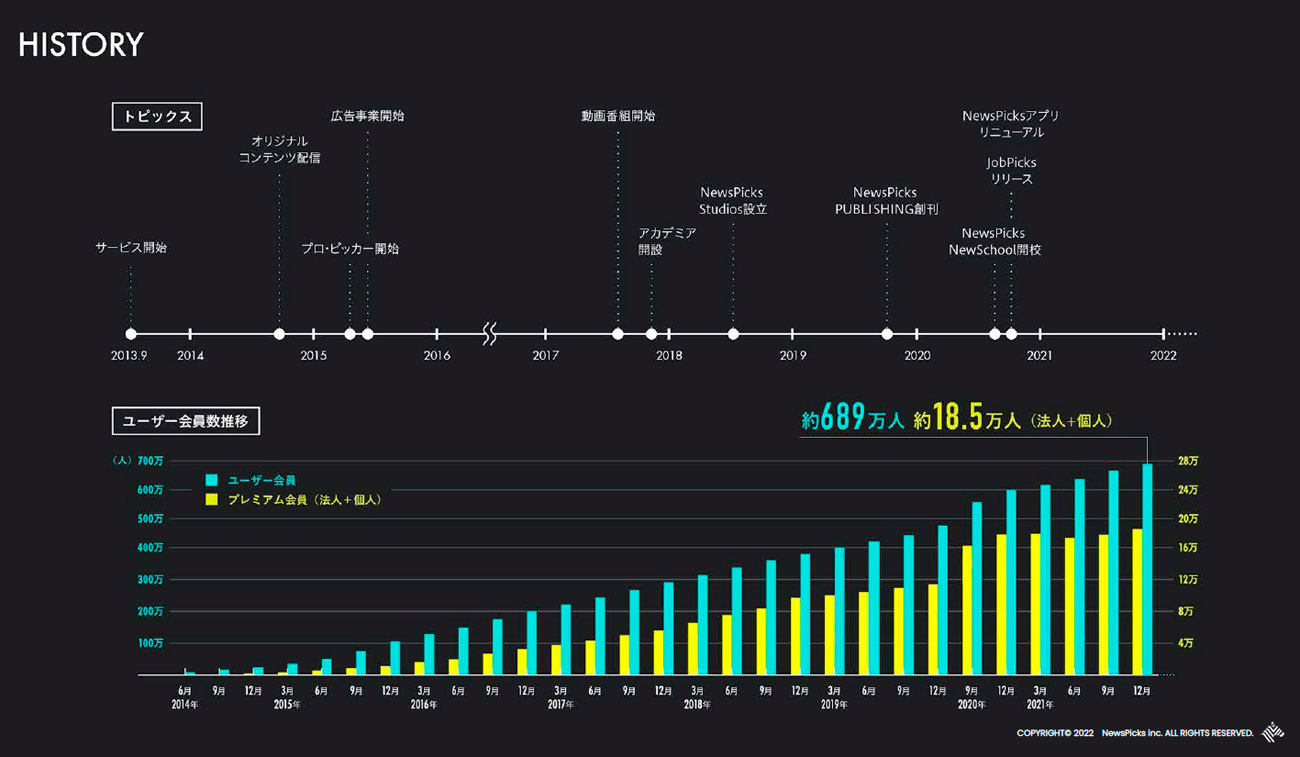The width and height of the screenshot is (1300, 757).
Task: Click the timeline break squiggle symbol
Action: click(489, 334)
